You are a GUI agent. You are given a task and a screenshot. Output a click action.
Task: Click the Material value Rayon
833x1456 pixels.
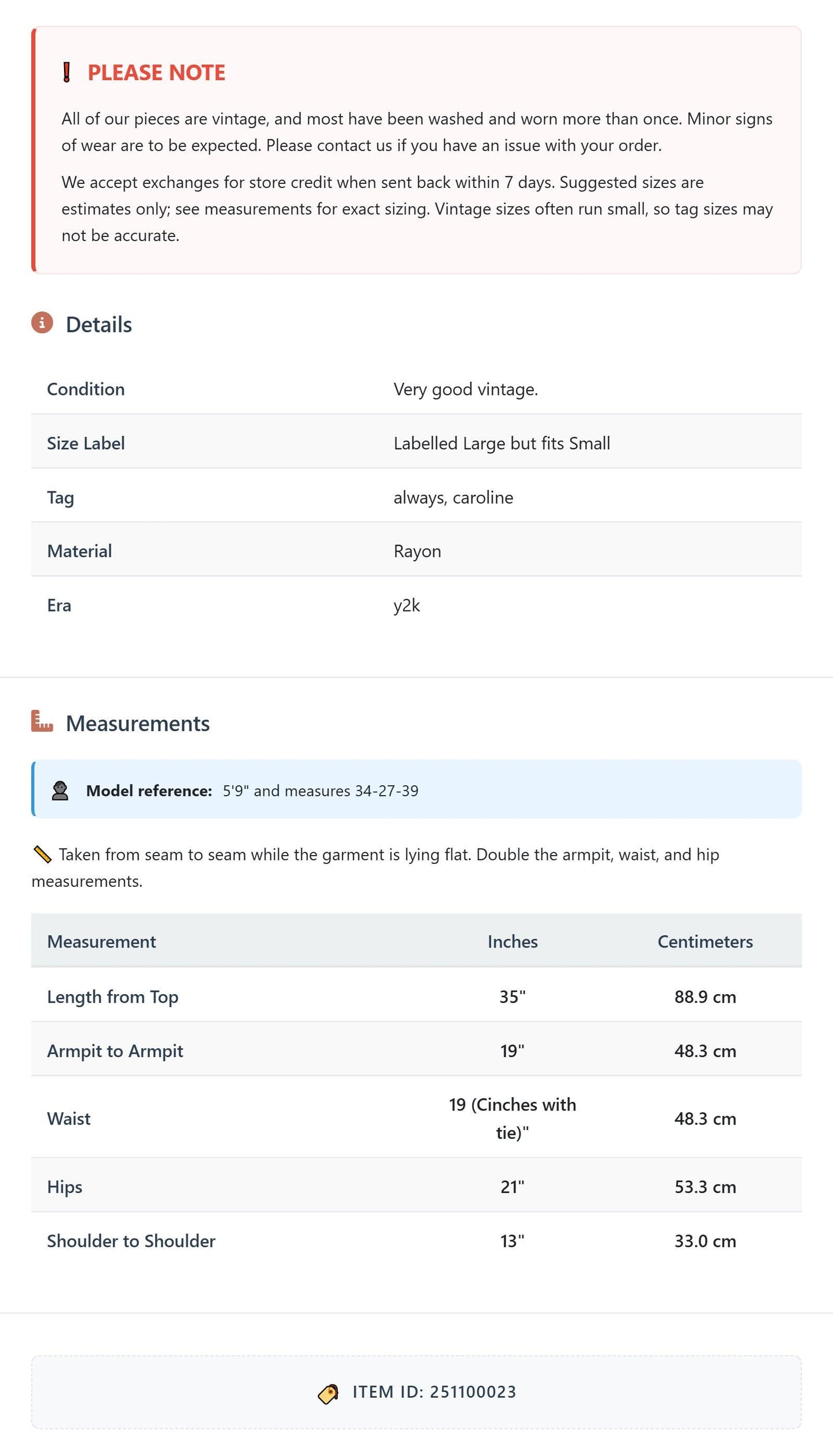click(417, 551)
